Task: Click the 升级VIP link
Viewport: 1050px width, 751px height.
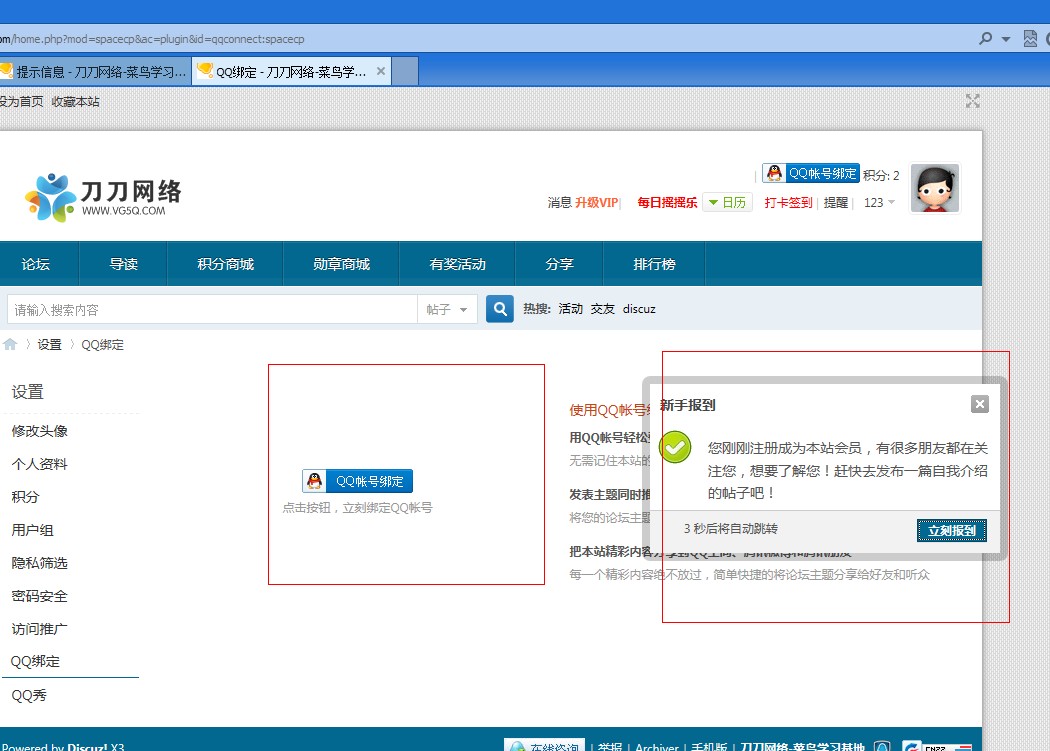Action: [596, 202]
